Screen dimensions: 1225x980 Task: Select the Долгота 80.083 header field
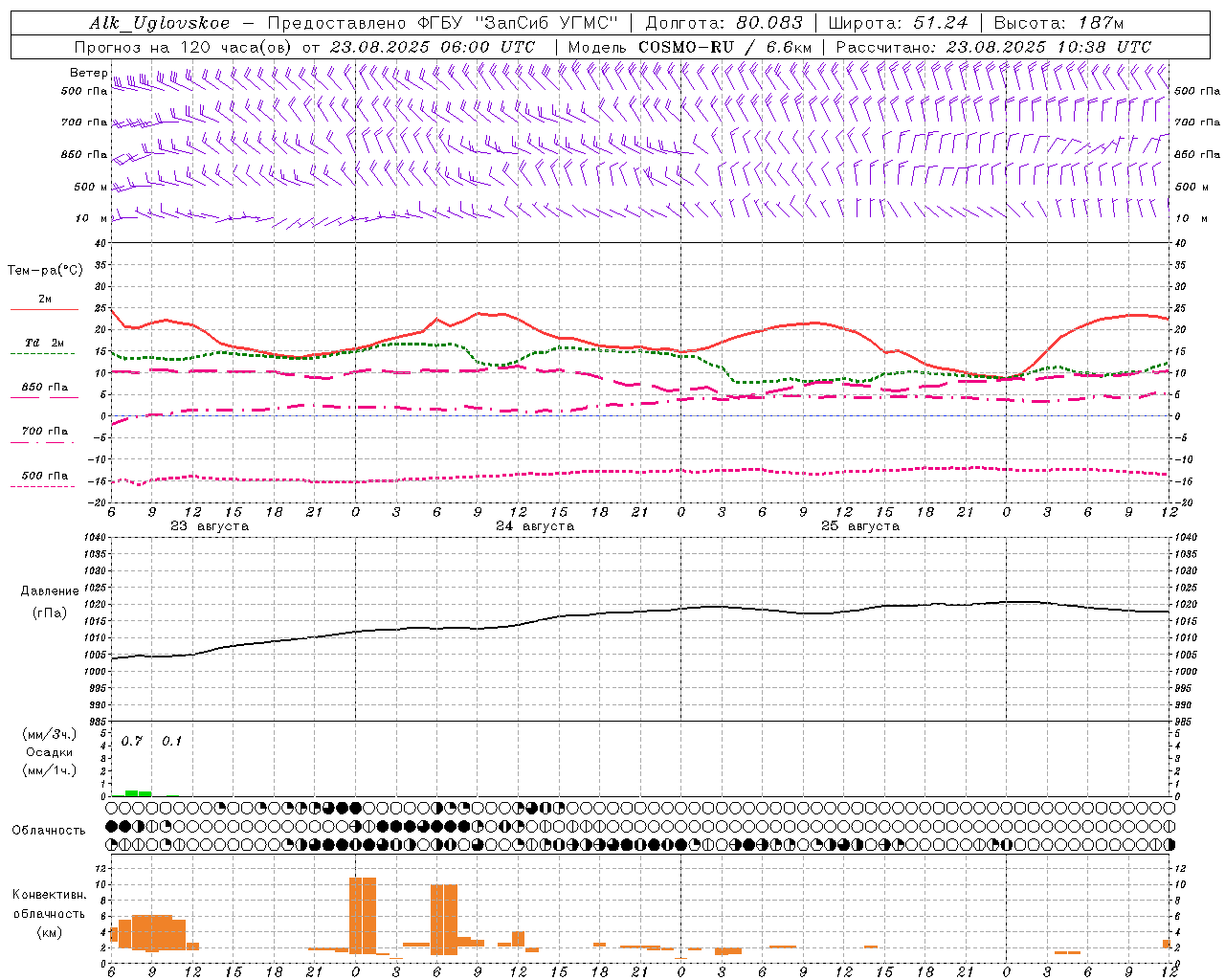(724, 23)
